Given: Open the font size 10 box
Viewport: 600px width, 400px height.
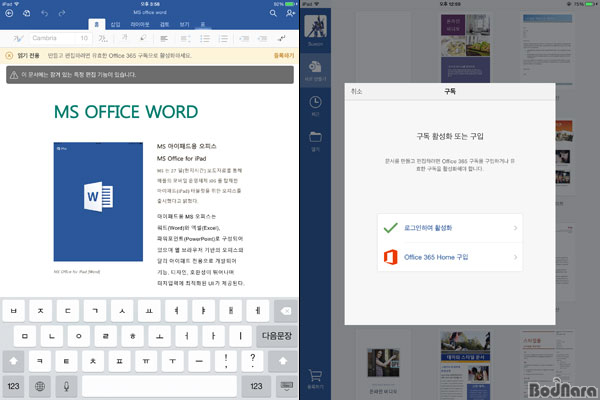Looking at the screenshot, I should click(x=84, y=38).
